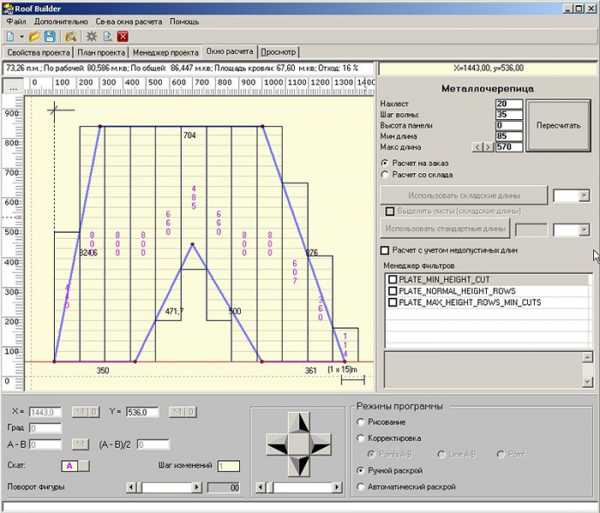
Task: Select 'Автоматический раскрой' mode
Action: [x=361, y=486]
